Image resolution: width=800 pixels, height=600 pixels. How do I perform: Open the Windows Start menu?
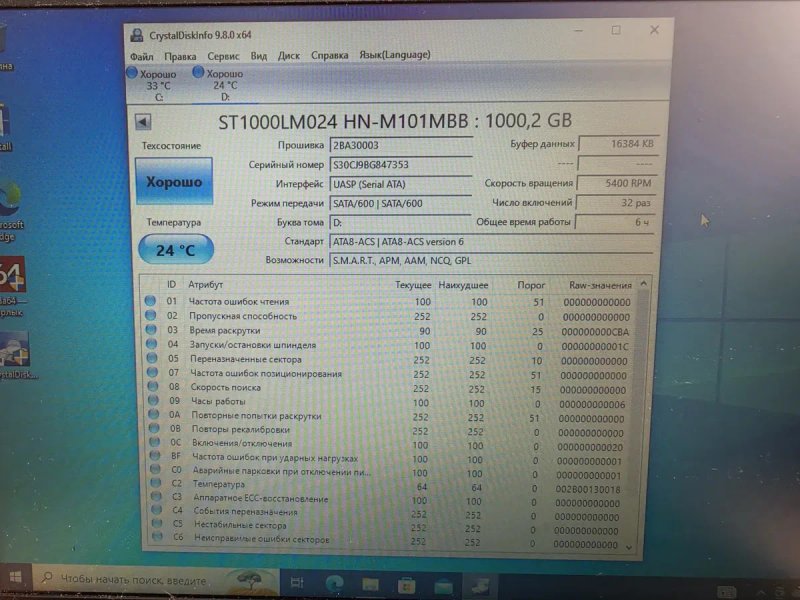click(16, 578)
